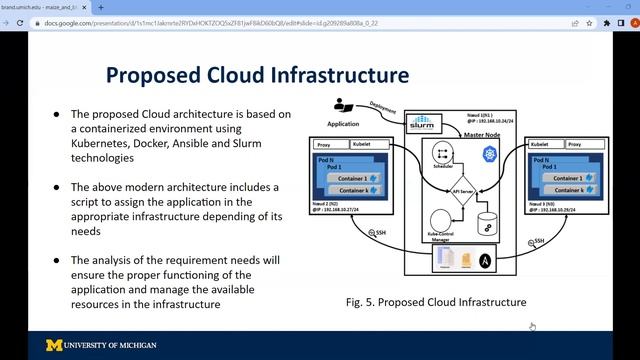The width and height of the screenshot is (640, 360).
Task: Click the third bullet about requirement needs
Action: pyautogui.click(x=176, y=282)
